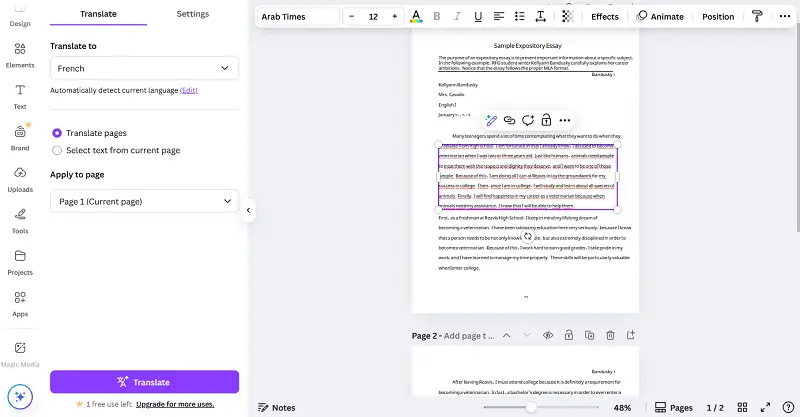Toggle italic formatting
The height and width of the screenshot is (417, 800).
click(x=457, y=16)
